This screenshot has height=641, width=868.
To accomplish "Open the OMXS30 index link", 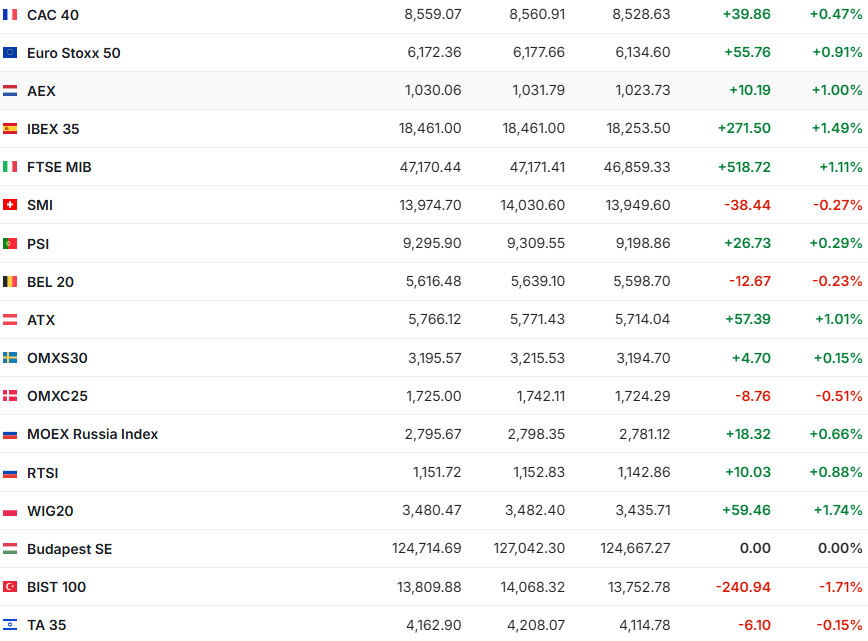I will coord(57,358).
